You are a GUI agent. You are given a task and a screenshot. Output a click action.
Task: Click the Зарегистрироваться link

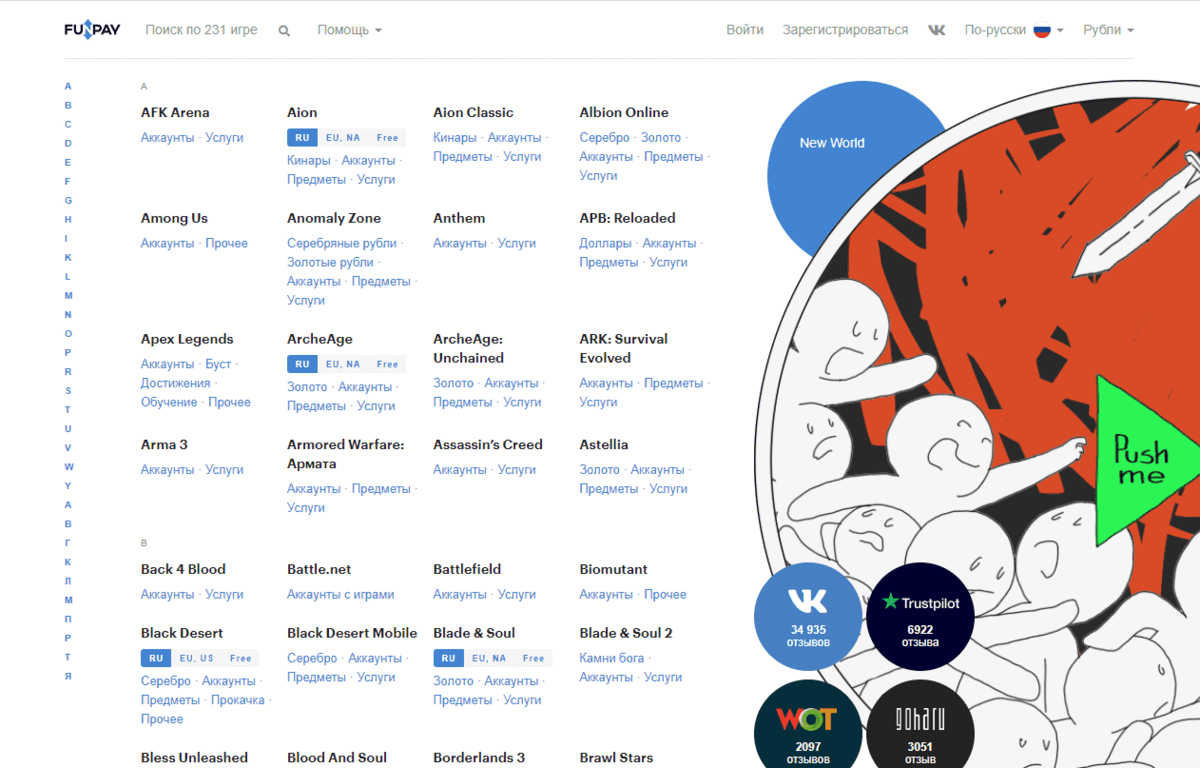(845, 30)
